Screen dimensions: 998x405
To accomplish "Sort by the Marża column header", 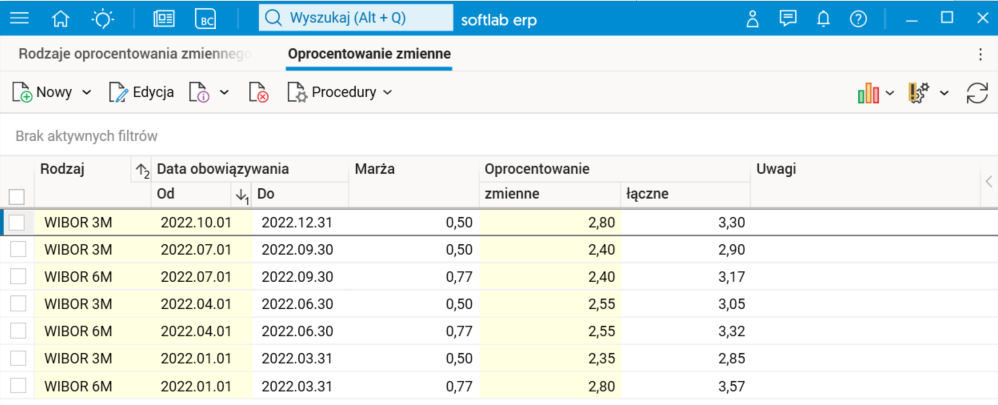I will pyautogui.click(x=375, y=169).
